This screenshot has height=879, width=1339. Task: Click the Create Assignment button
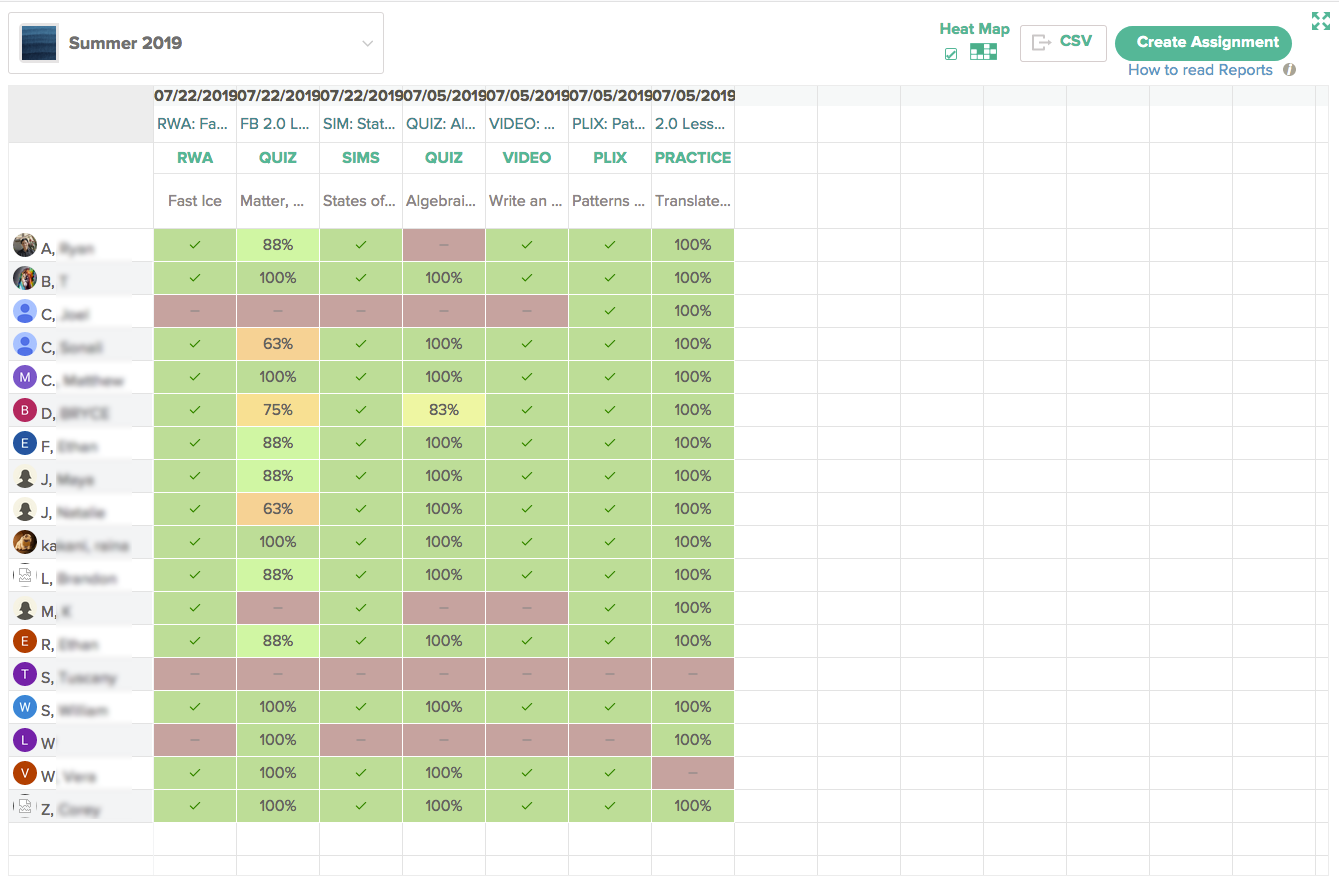[1204, 43]
